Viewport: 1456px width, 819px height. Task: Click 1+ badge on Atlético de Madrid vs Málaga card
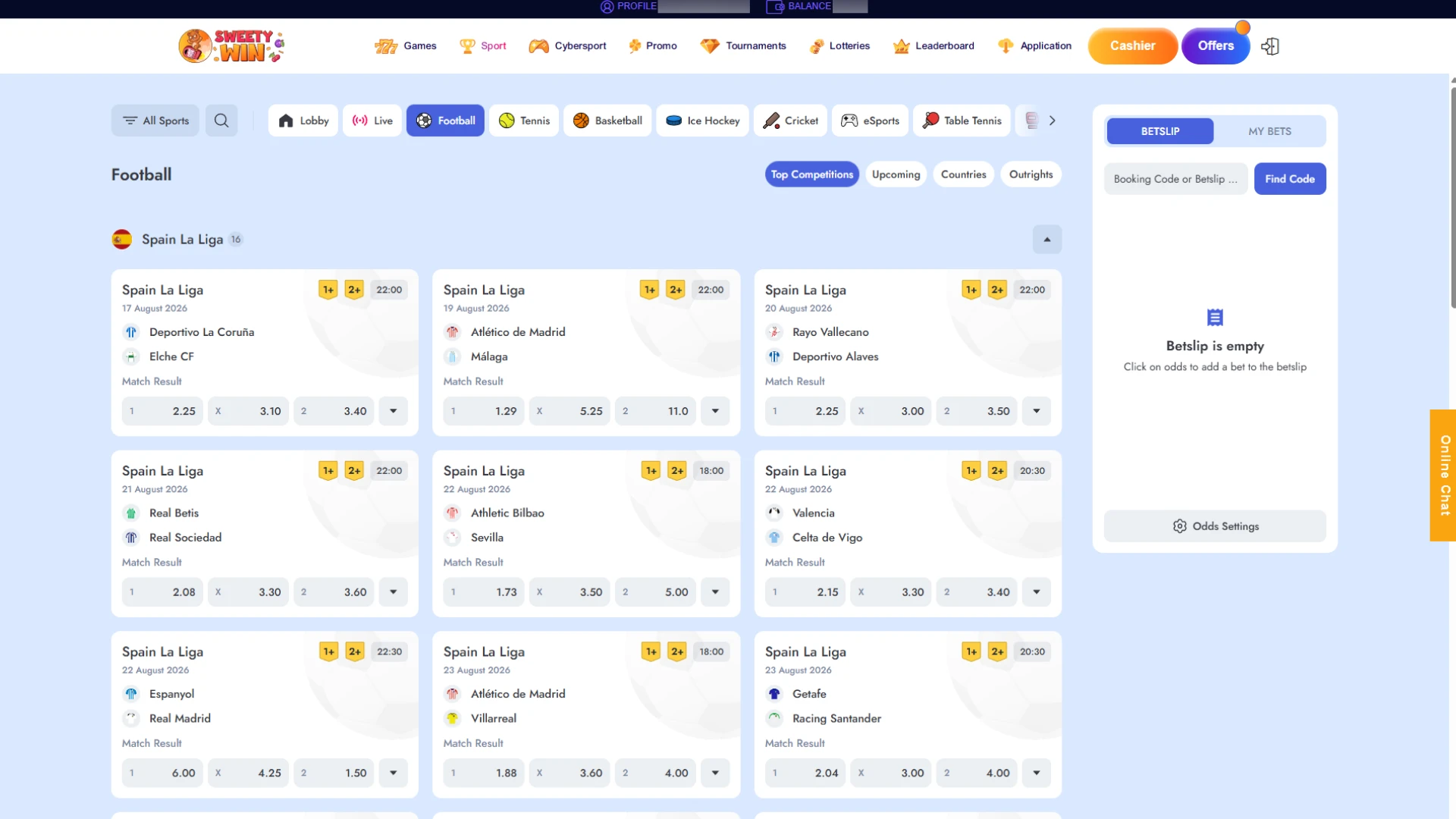(650, 290)
